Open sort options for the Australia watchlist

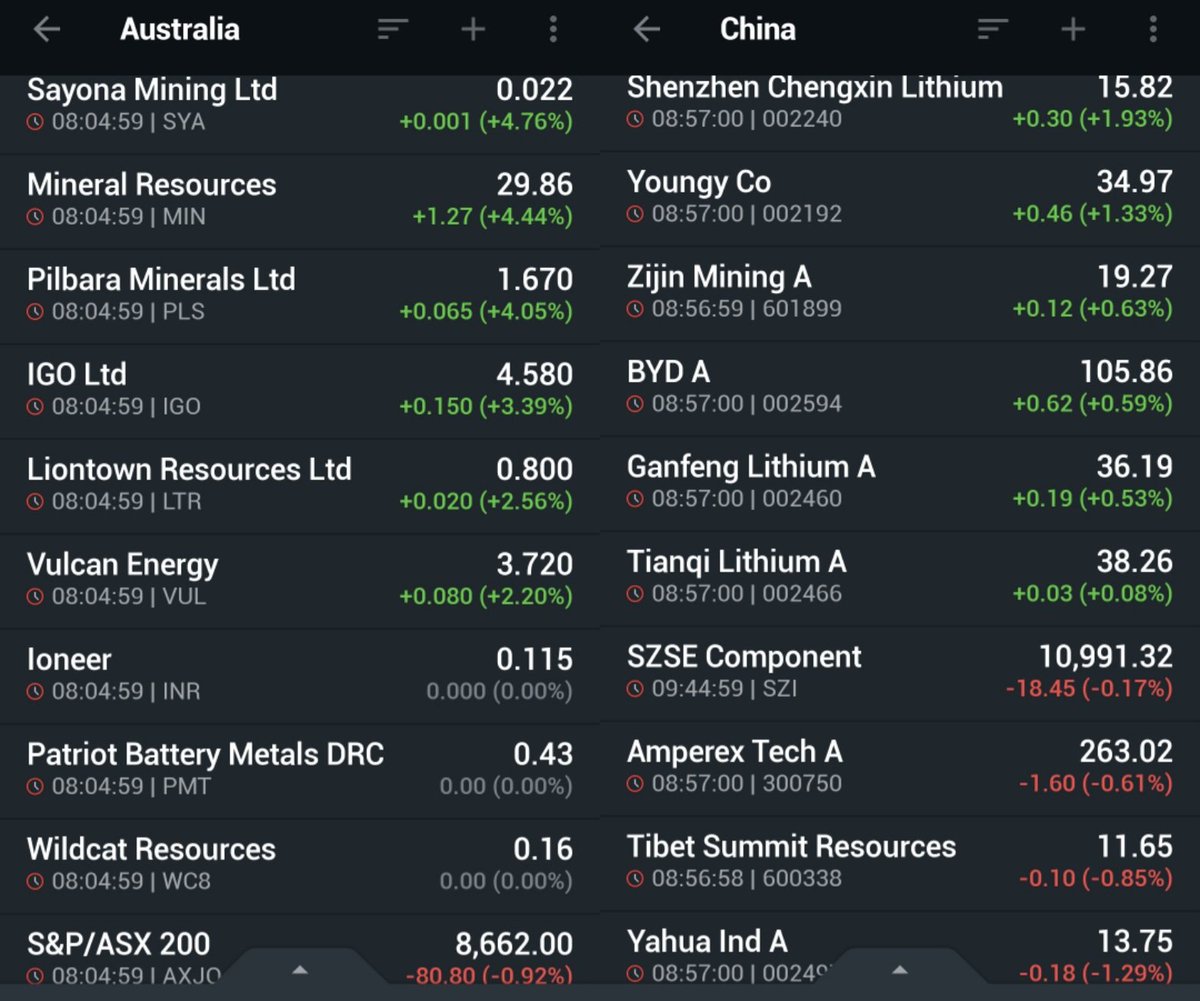pyautogui.click(x=392, y=29)
